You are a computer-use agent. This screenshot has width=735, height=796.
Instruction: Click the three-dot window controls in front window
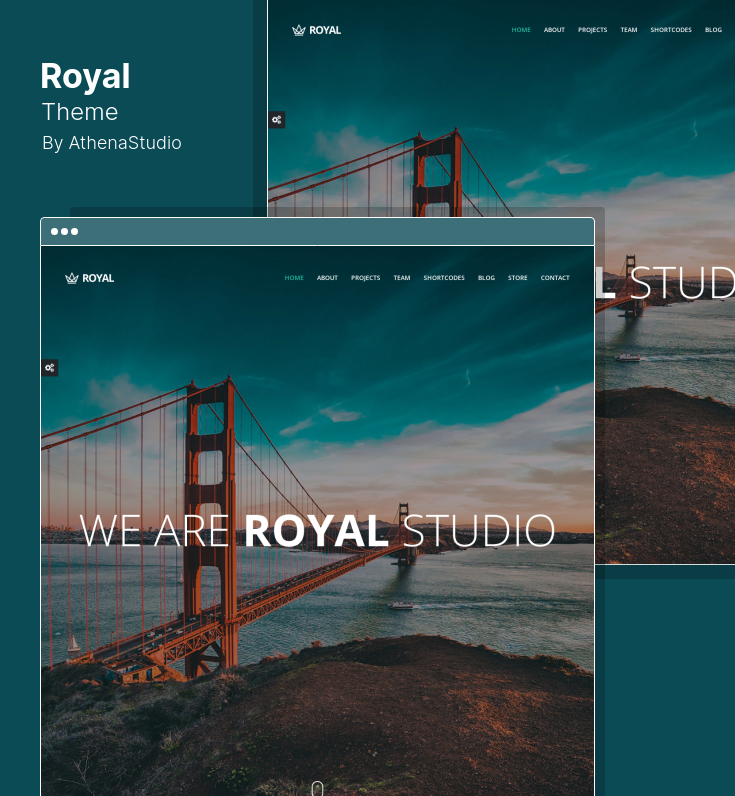tap(64, 231)
